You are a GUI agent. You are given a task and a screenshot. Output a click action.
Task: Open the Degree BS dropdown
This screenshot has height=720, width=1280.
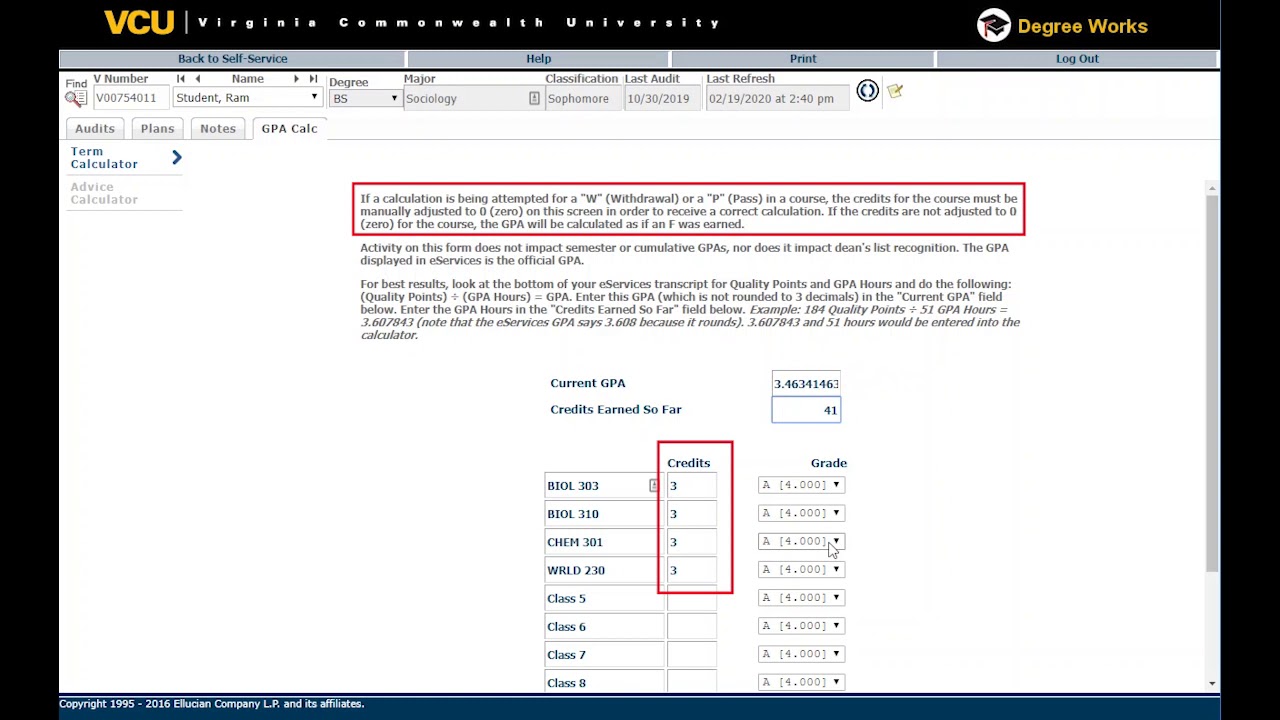[x=365, y=98]
